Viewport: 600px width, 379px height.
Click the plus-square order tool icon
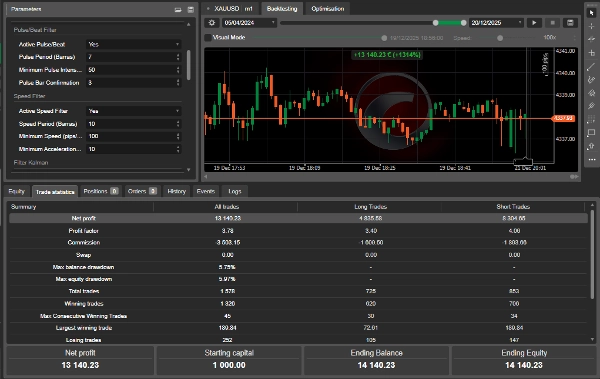tap(592, 53)
